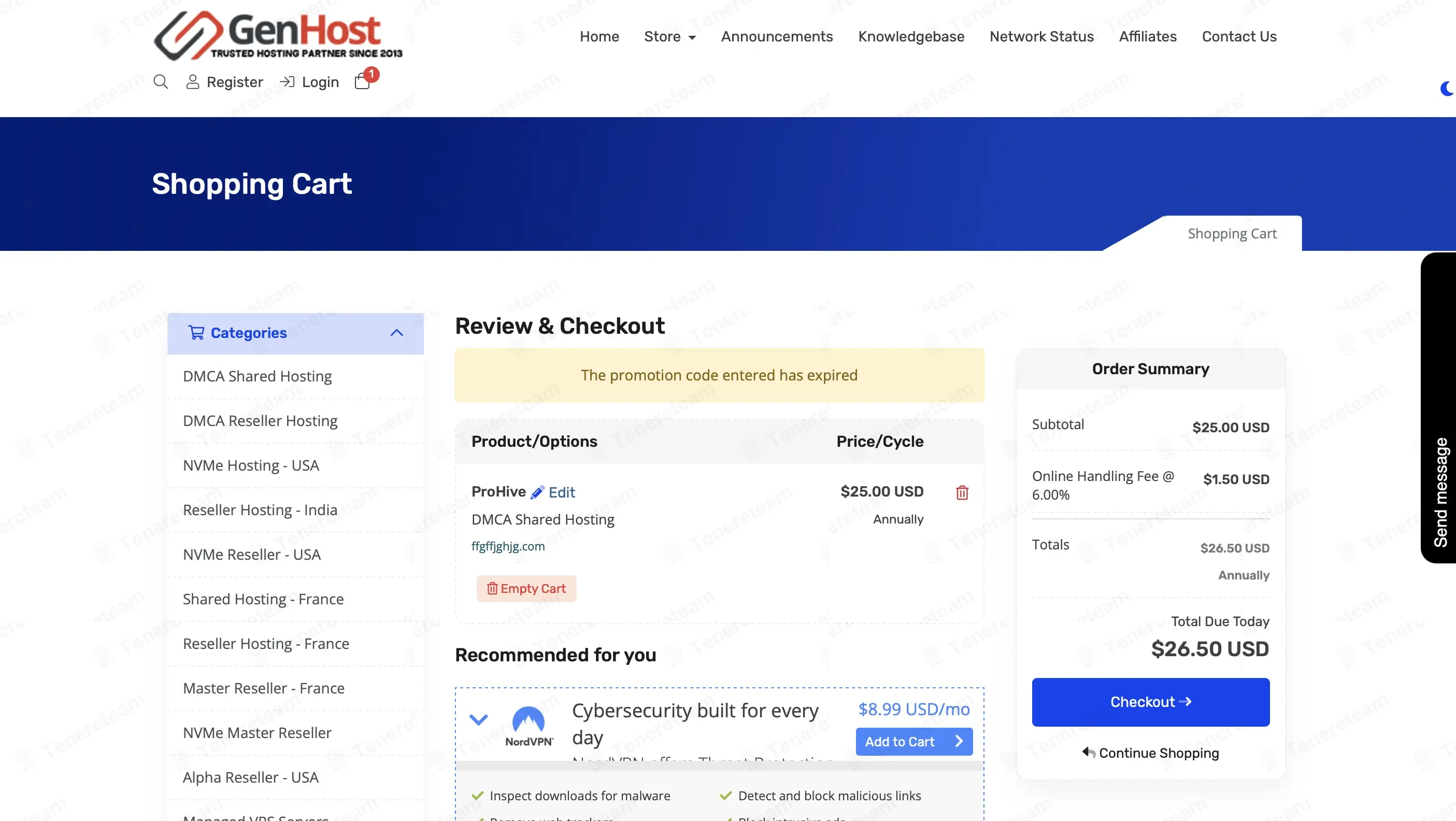Add NordVPN to cart
This screenshot has height=821, width=1456.
pyautogui.click(x=914, y=741)
